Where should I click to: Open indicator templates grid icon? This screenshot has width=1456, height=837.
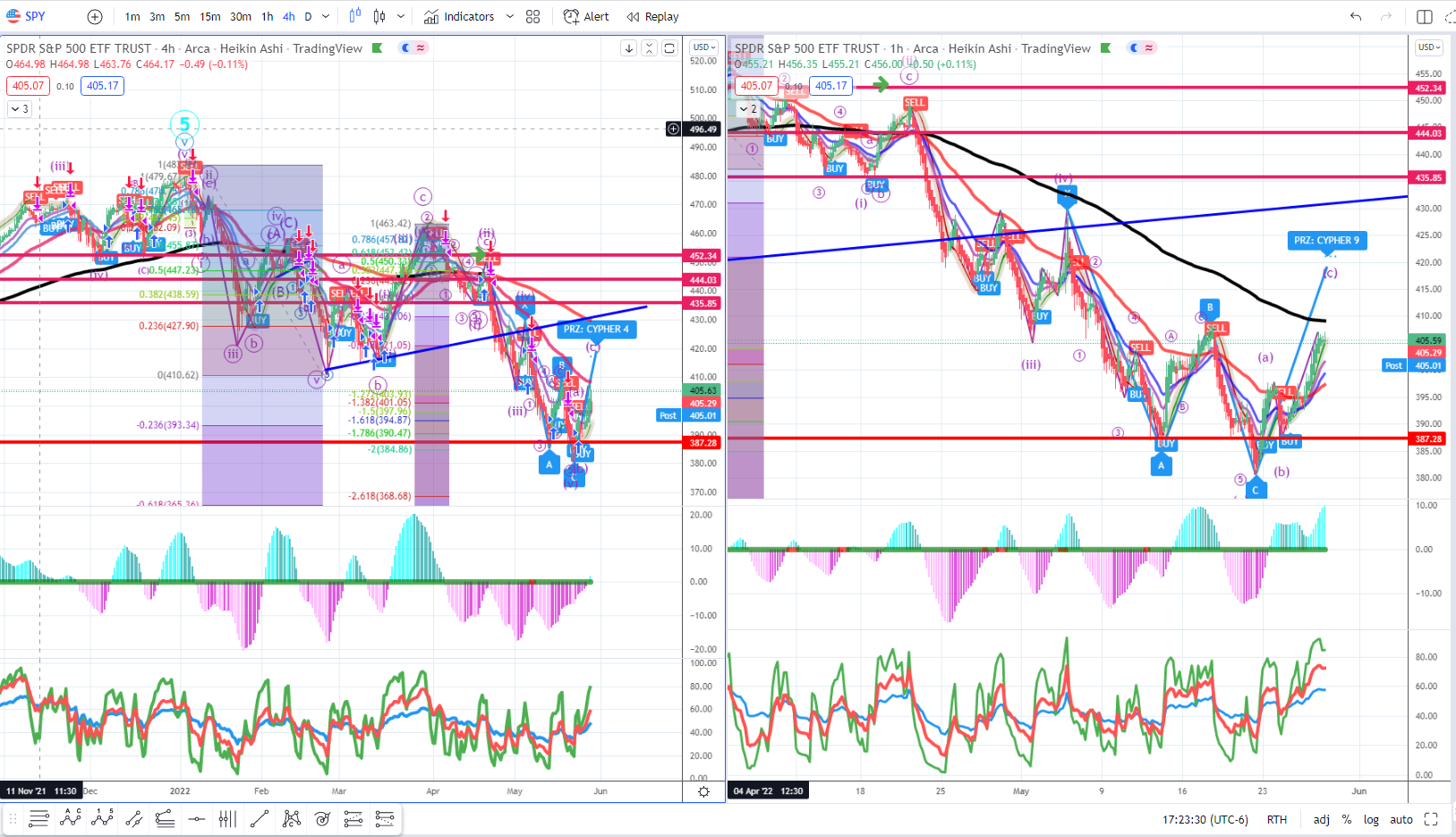pyautogui.click(x=533, y=16)
